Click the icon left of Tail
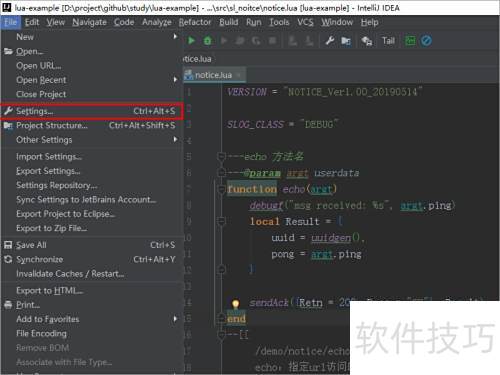500x375 pixels. (x=367, y=41)
